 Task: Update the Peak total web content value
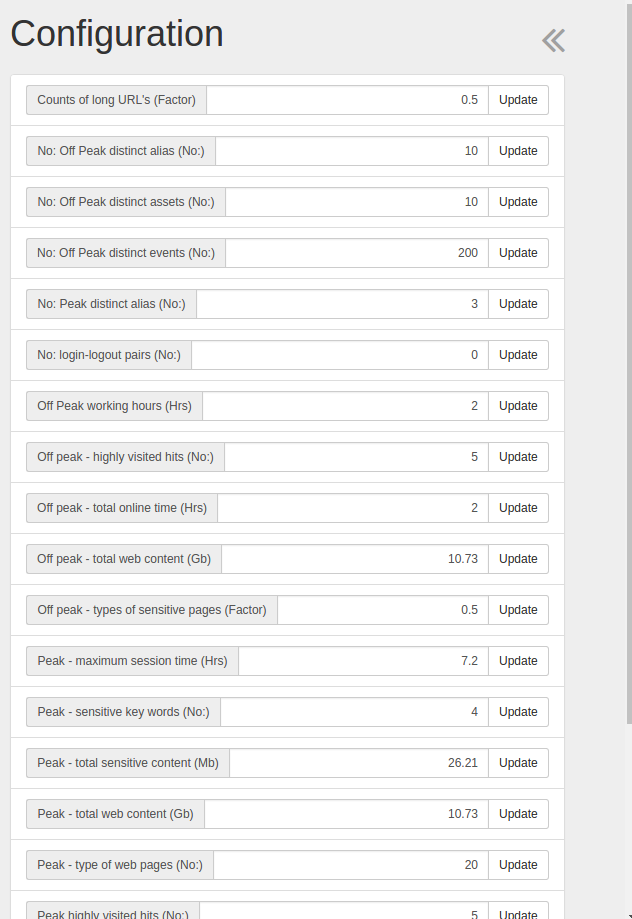click(518, 814)
